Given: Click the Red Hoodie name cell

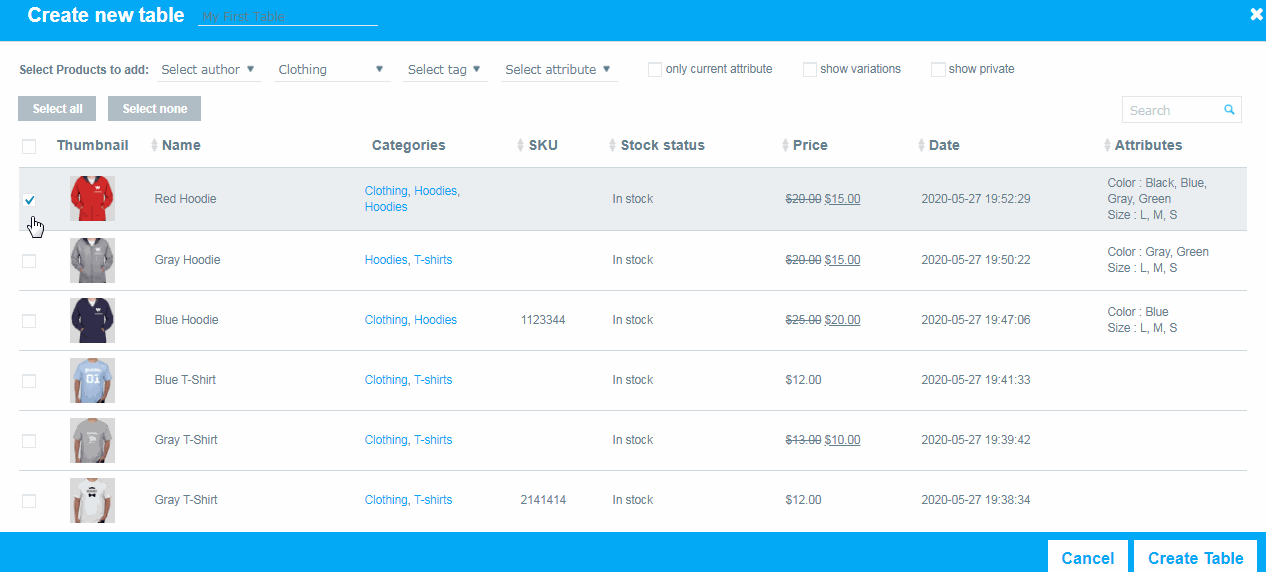Looking at the screenshot, I should [185, 199].
